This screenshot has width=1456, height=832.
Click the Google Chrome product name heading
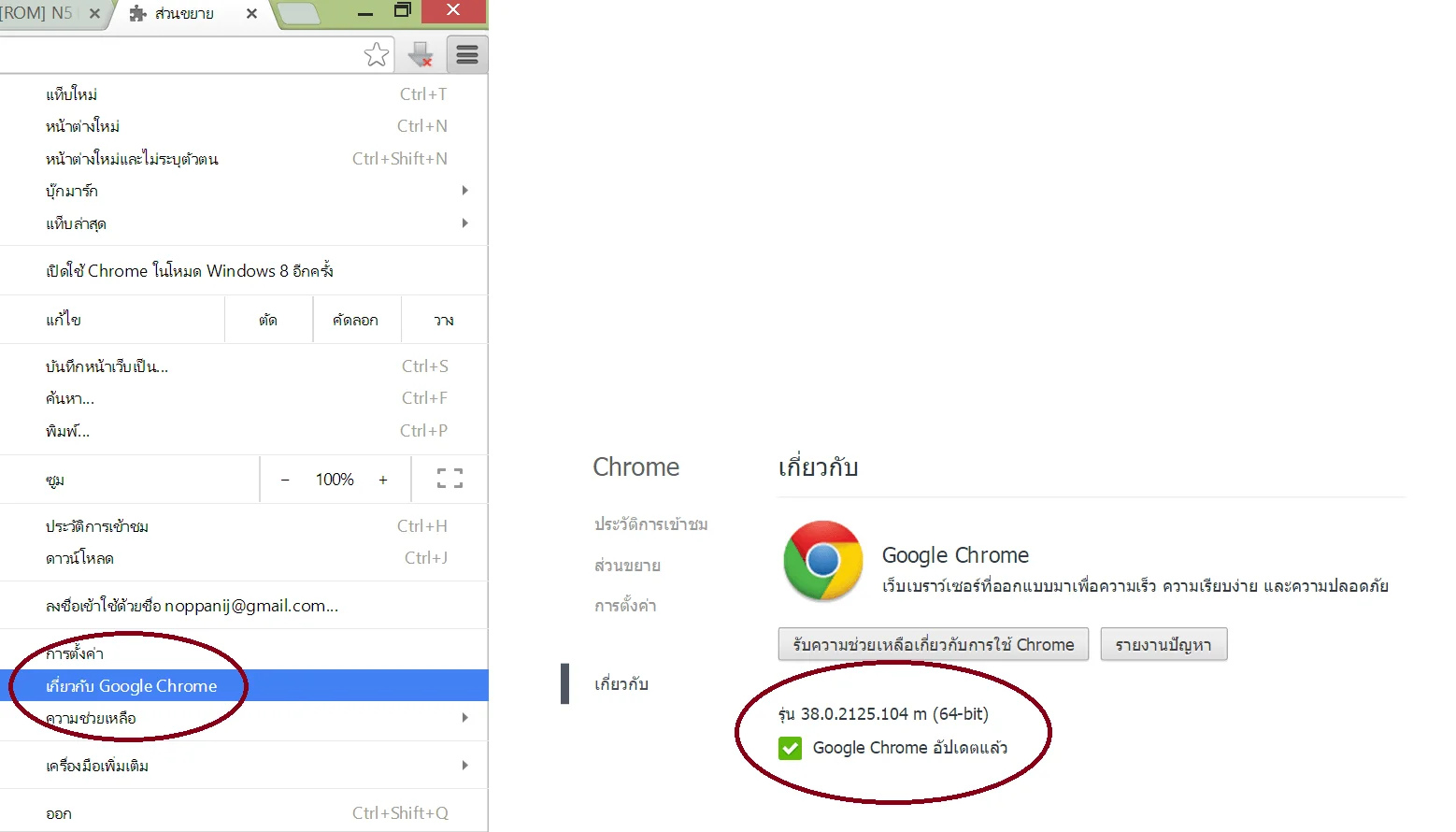coord(955,555)
